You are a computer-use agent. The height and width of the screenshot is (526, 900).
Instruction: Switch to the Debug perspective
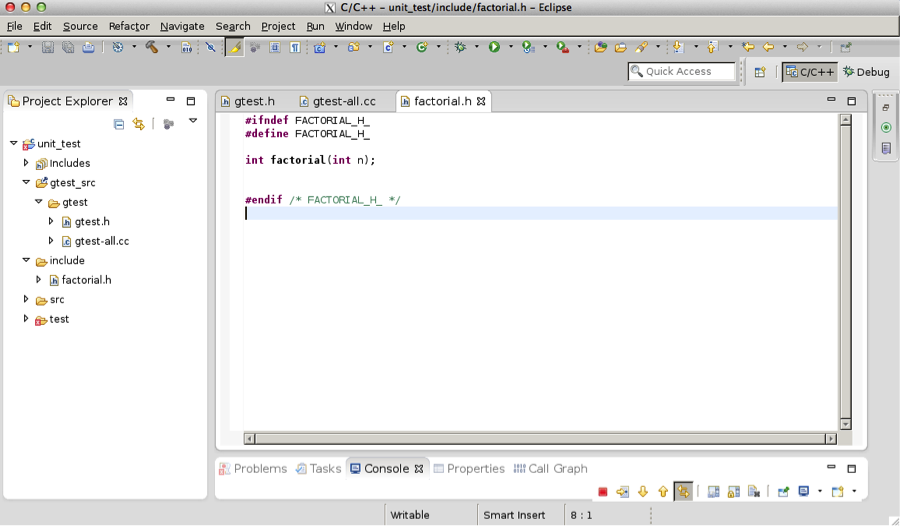(x=866, y=72)
